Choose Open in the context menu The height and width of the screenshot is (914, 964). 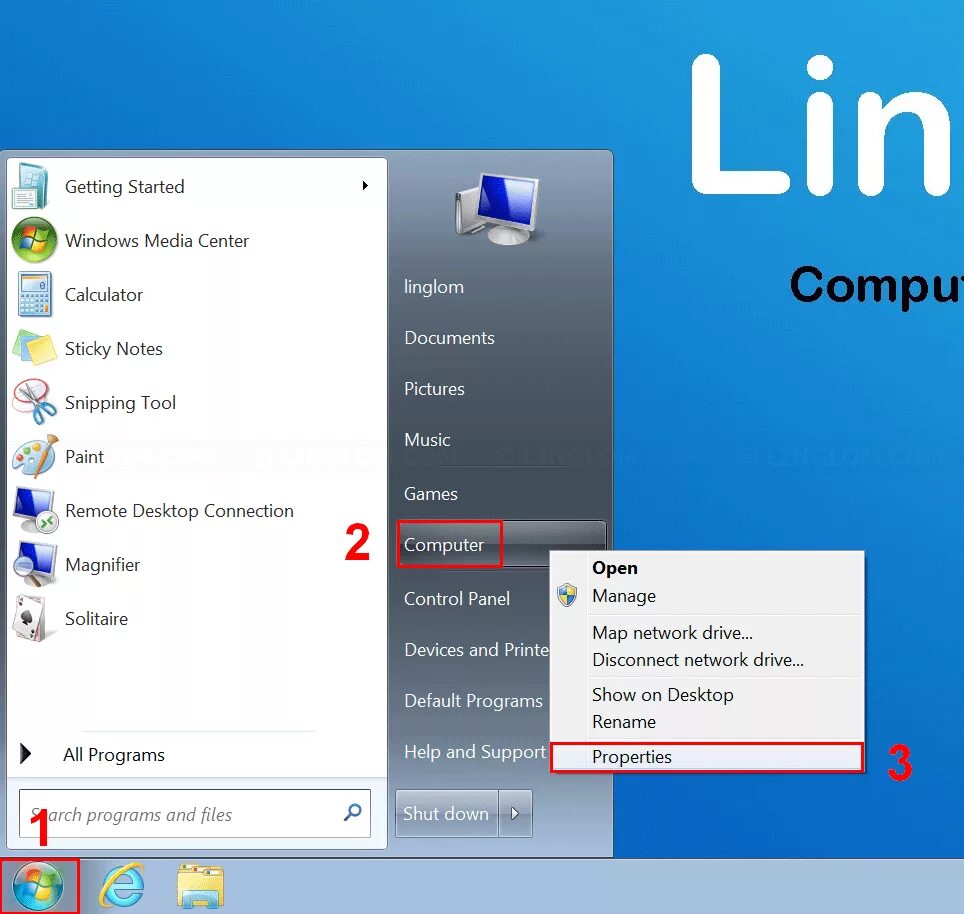(615, 568)
